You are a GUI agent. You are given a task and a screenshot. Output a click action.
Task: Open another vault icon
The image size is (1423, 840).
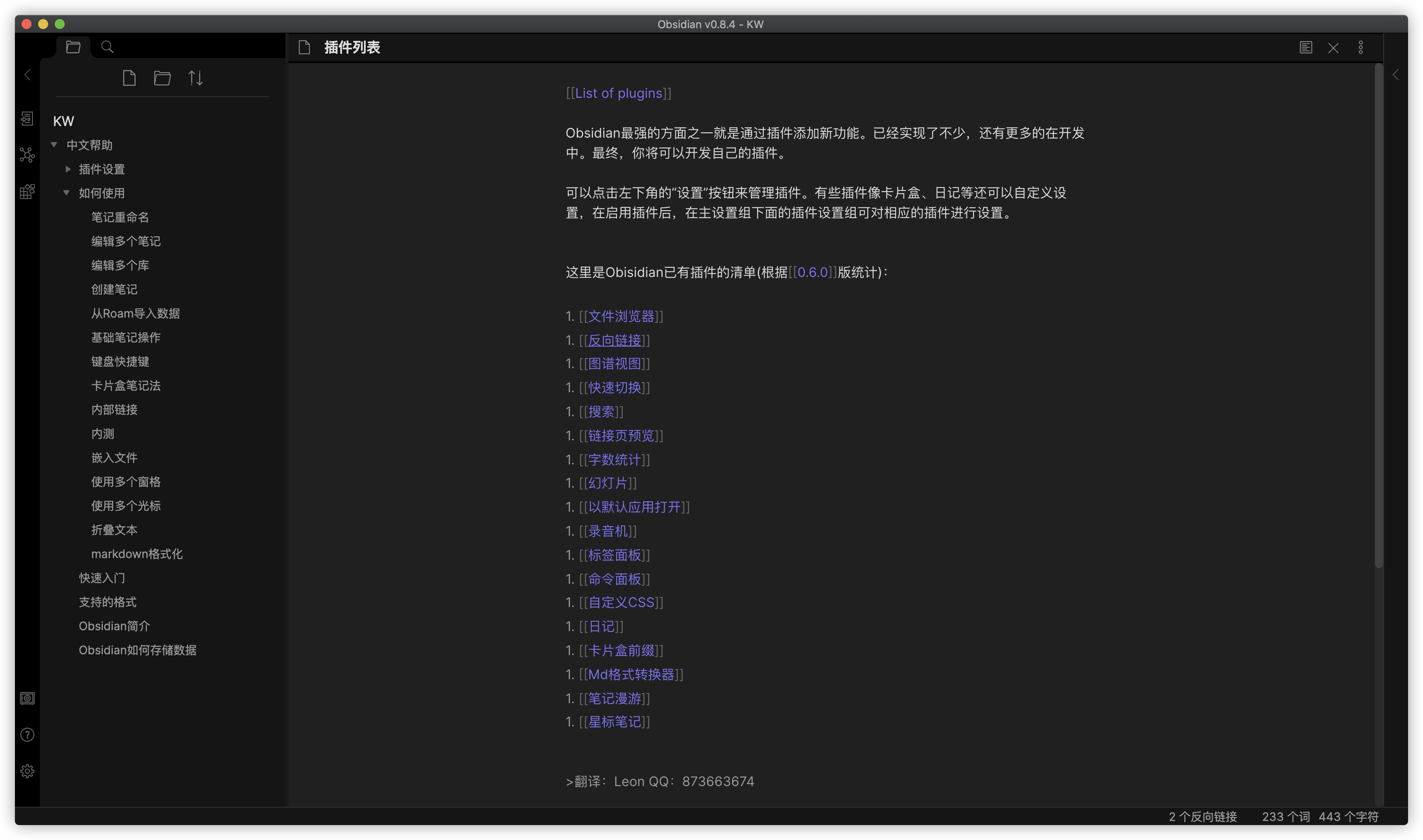point(27,698)
